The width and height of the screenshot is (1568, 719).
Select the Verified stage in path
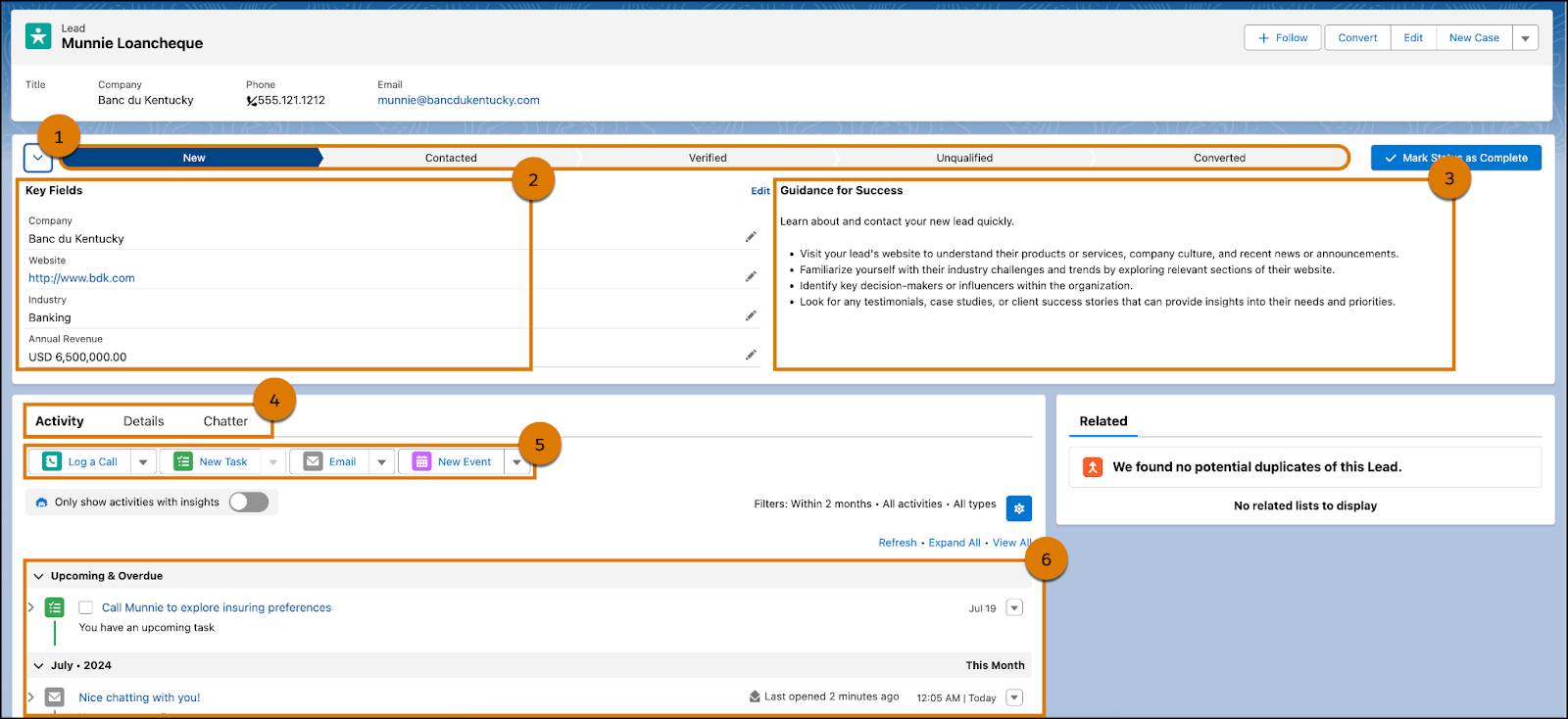[x=708, y=158]
